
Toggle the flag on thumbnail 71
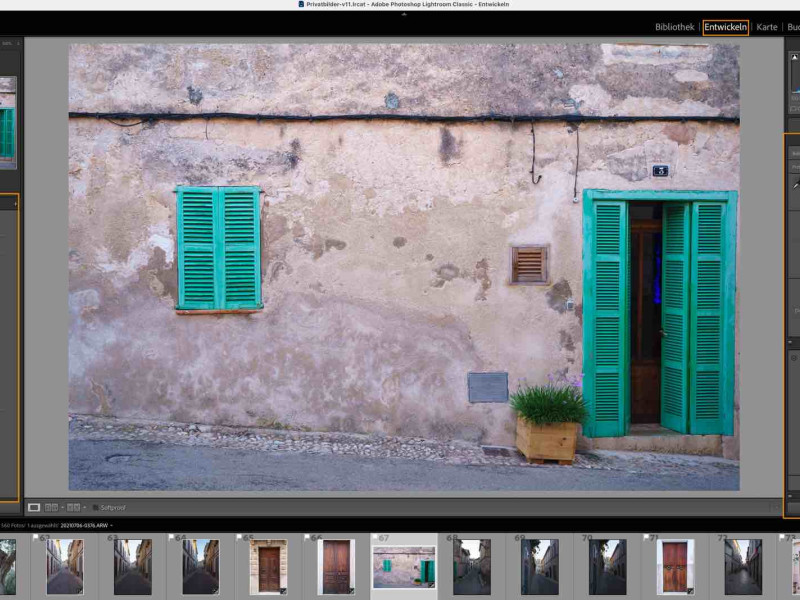coord(646,537)
